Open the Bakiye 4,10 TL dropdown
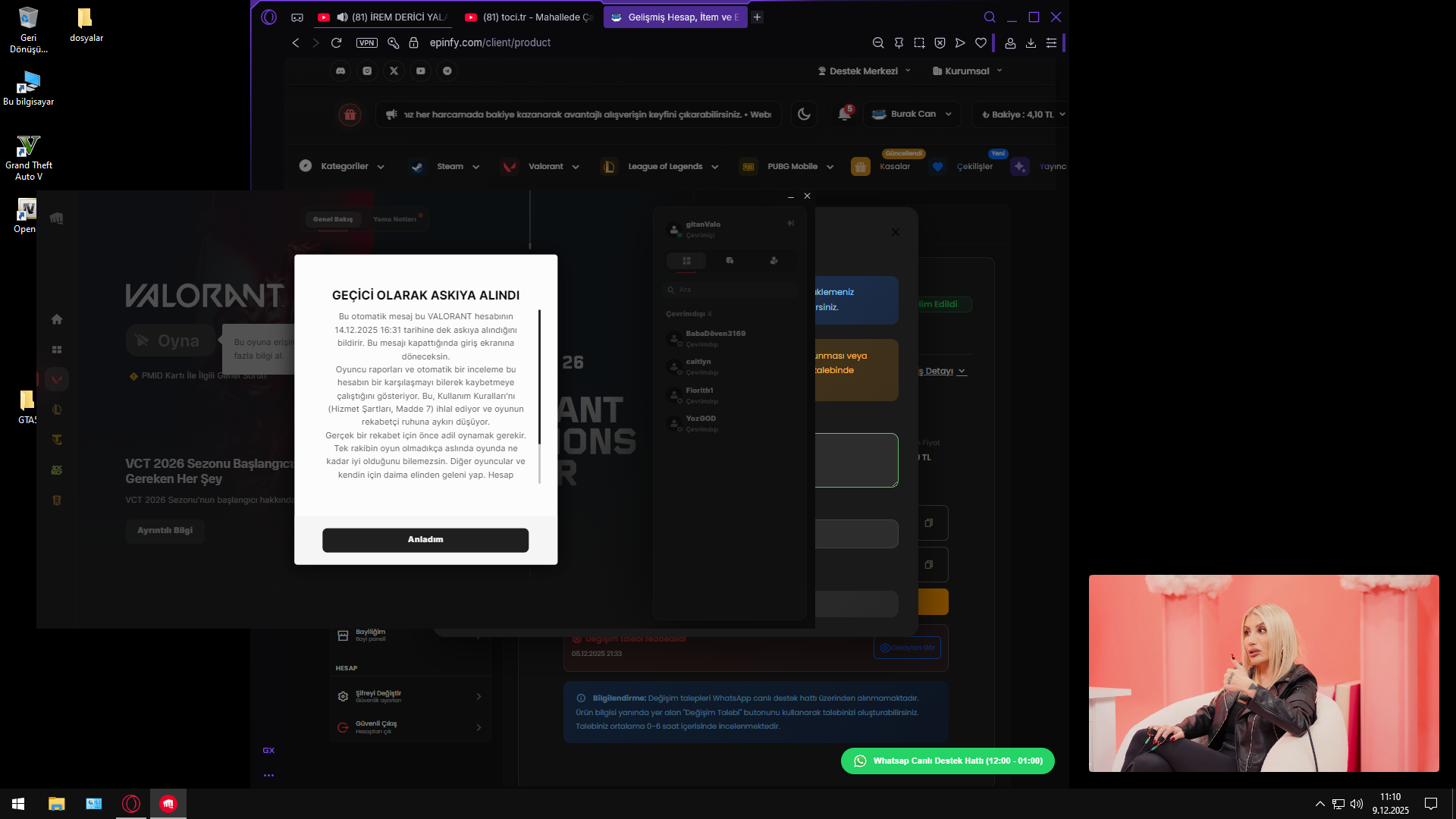Viewport: 1456px width, 819px height. 1023,115
